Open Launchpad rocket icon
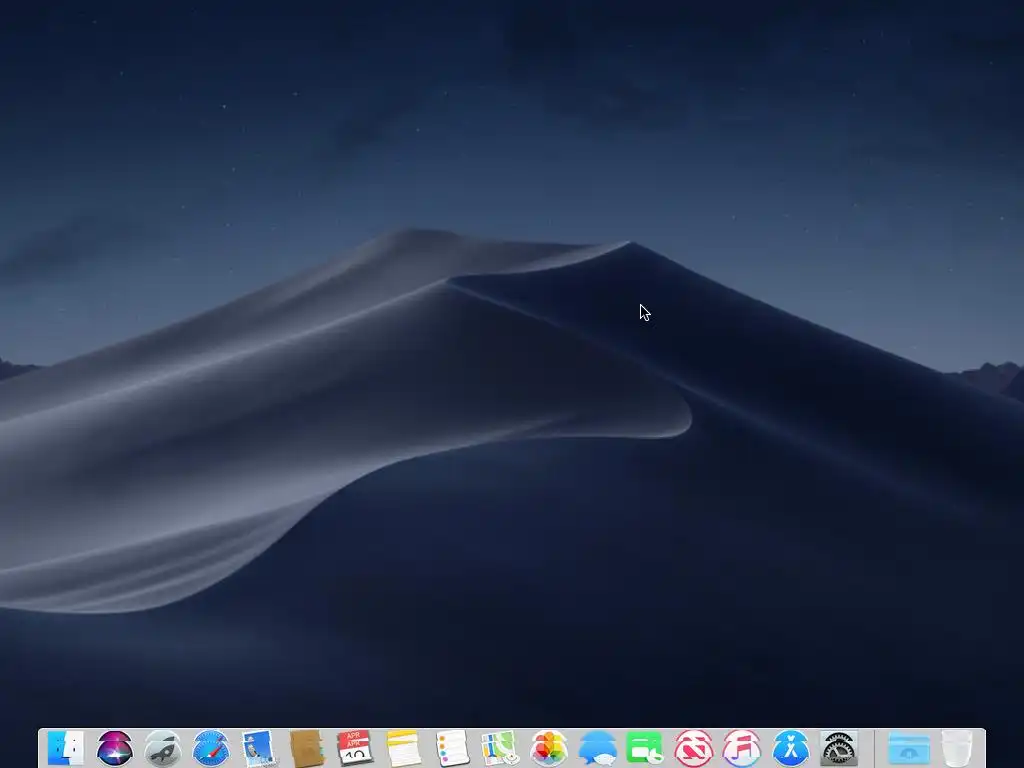 [163, 748]
